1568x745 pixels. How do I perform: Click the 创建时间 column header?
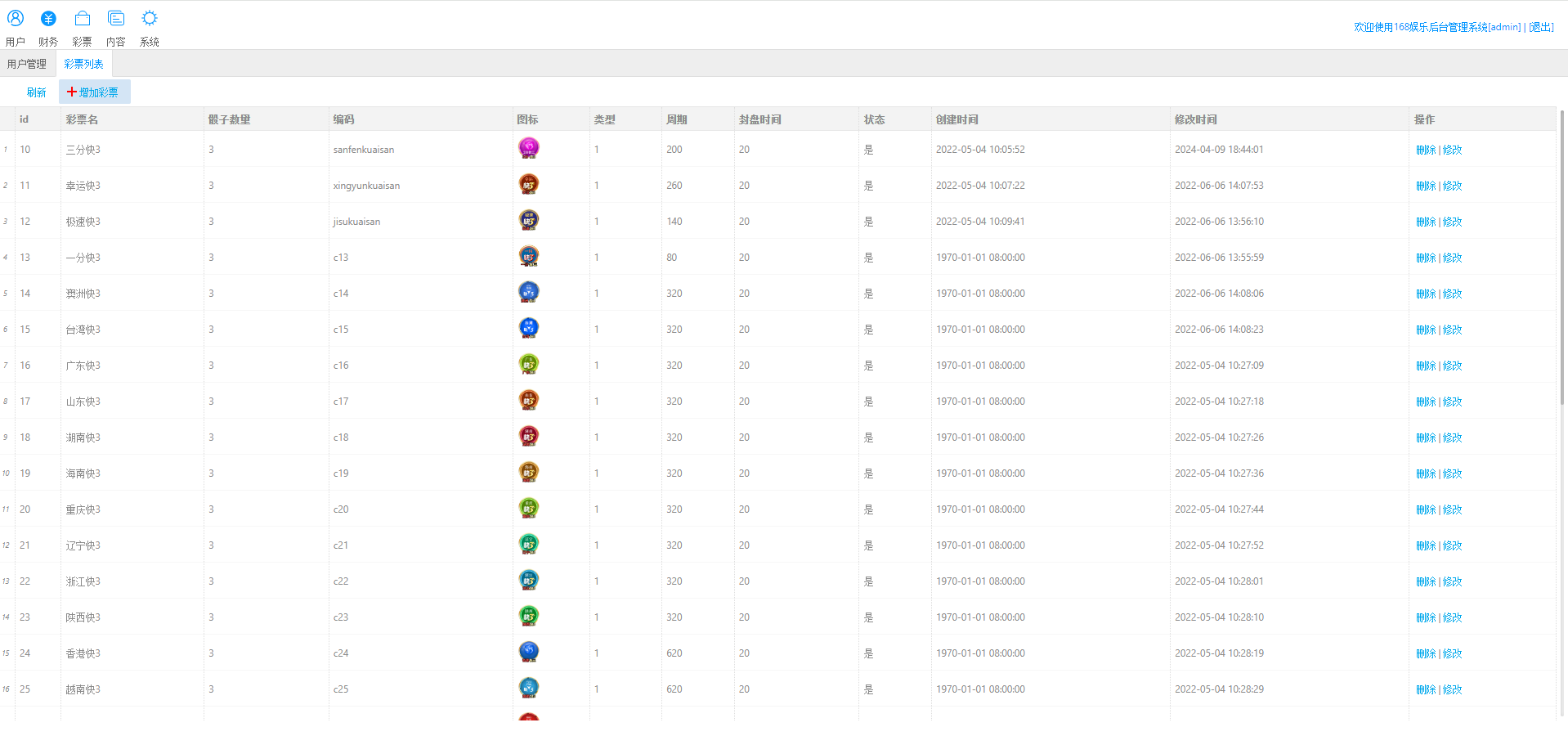1051,119
